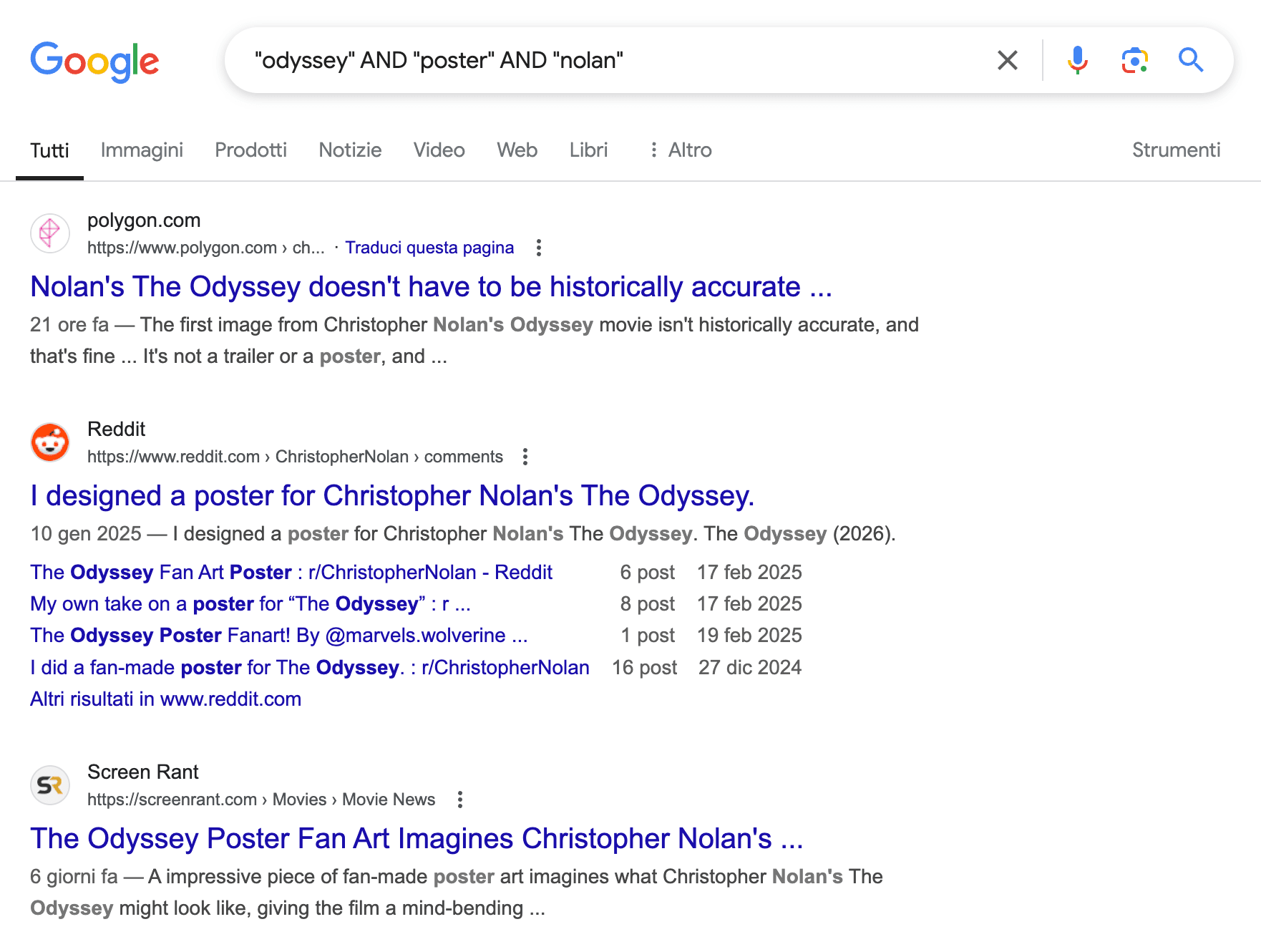The image size is (1261, 952).
Task: Click the '27 dic 2024' date
Action: click(x=750, y=668)
